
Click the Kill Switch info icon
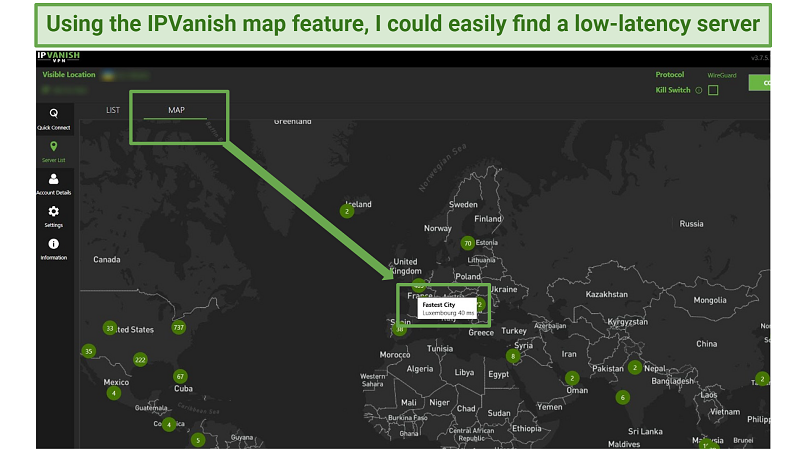[x=699, y=90]
